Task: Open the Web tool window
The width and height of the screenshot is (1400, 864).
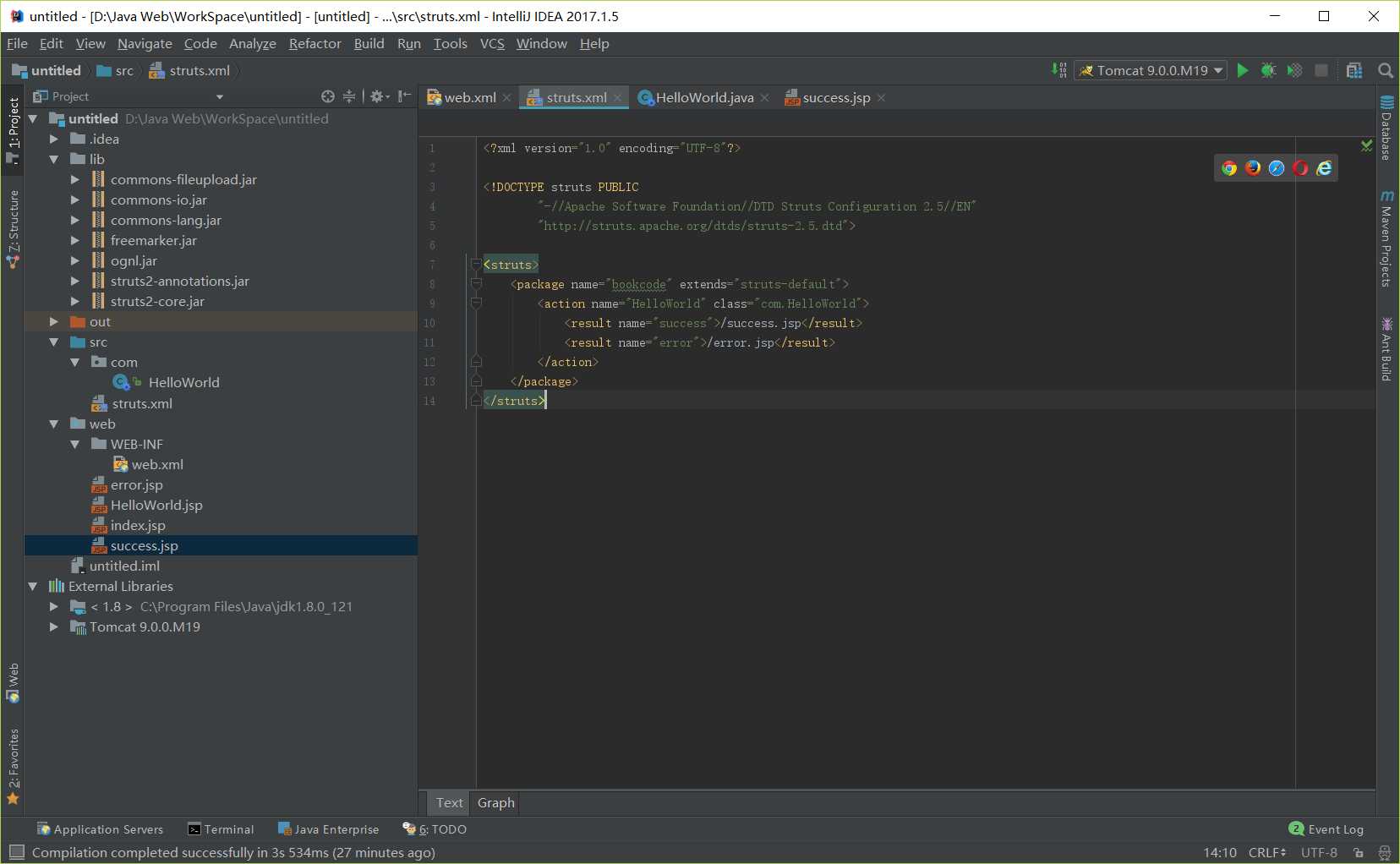Action: pyautogui.click(x=13, y=683)
